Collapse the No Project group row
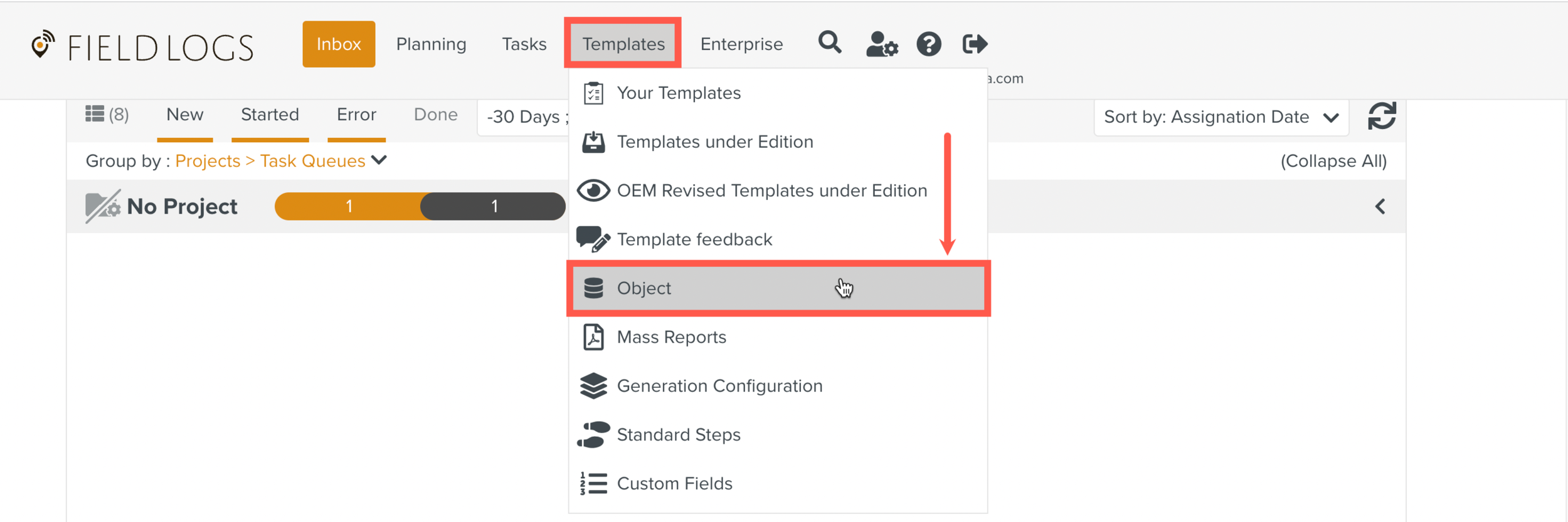Screen dimensions: 1568x522 [1380, 206]
